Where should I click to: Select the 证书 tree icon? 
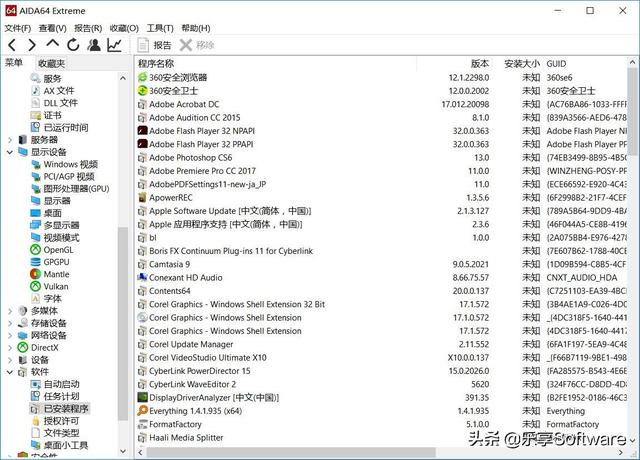click(36, 115)
